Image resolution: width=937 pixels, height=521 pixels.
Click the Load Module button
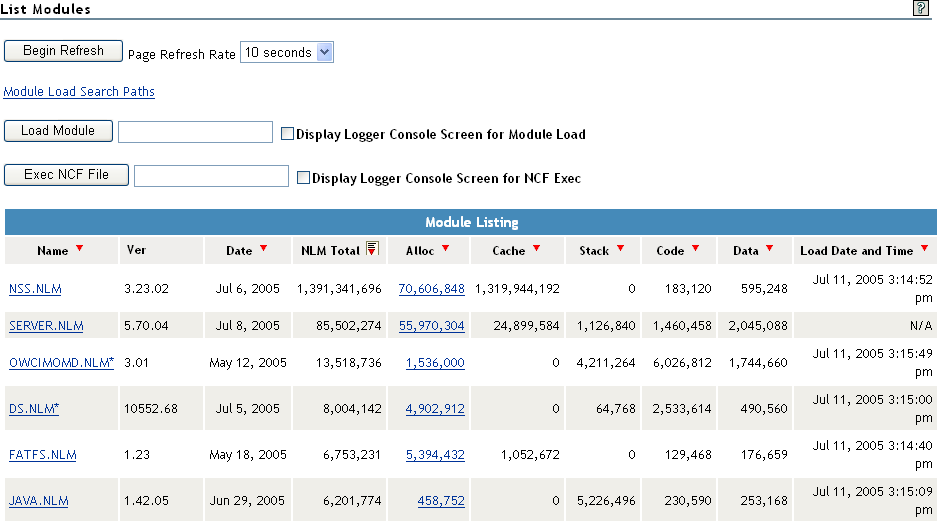58,131
